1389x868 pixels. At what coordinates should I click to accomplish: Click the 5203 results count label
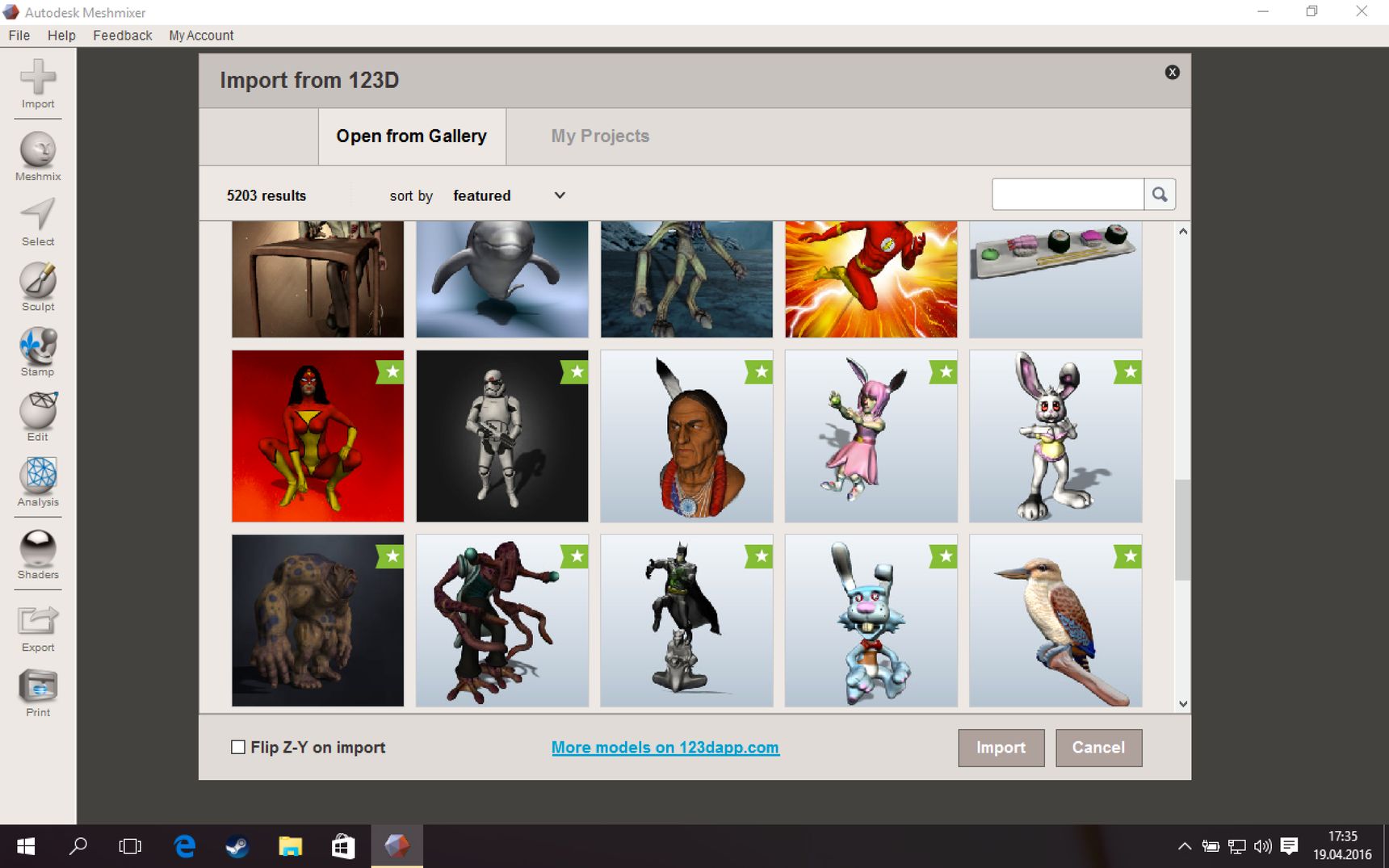[266, 195]
